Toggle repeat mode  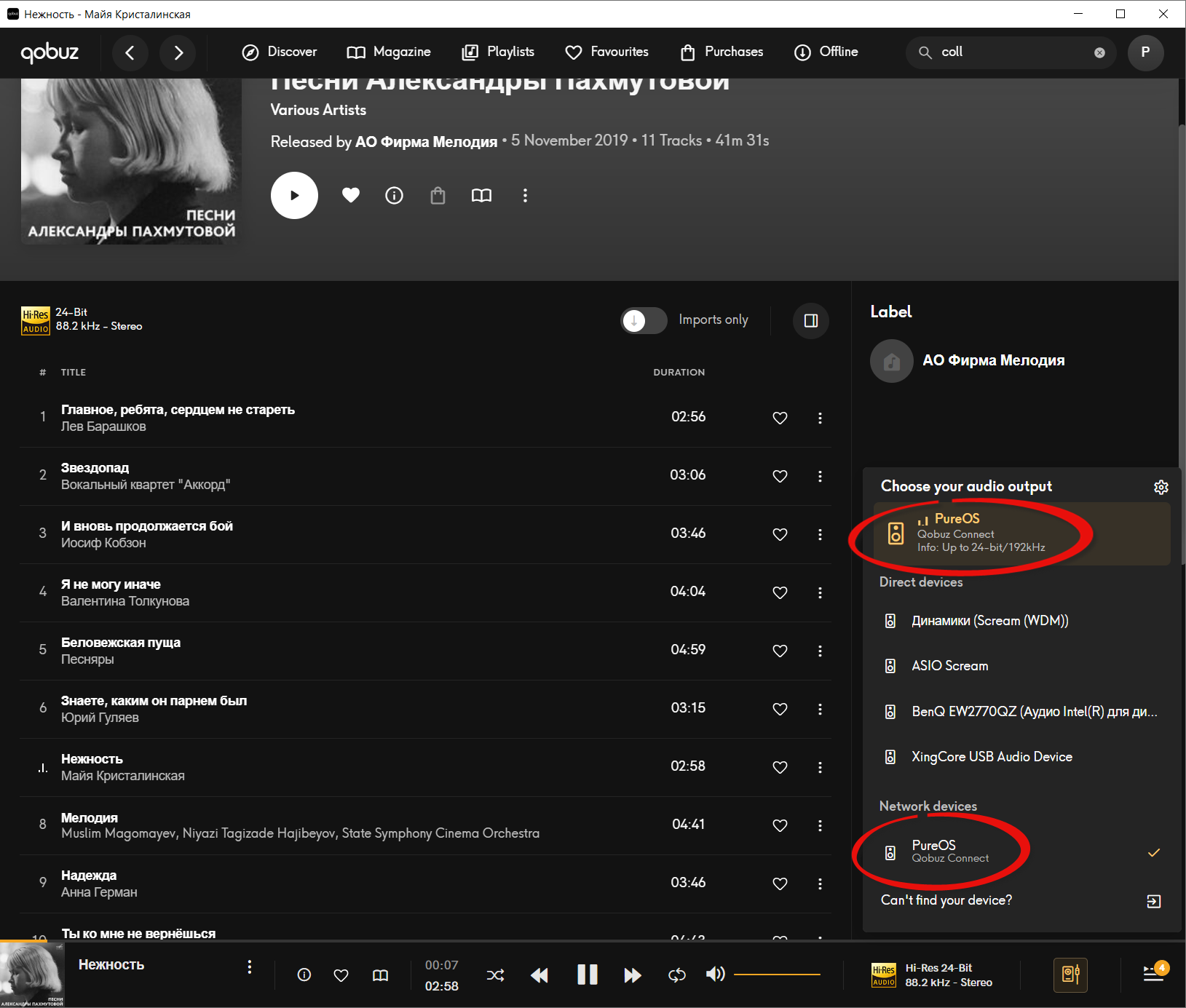pos(677,975)
